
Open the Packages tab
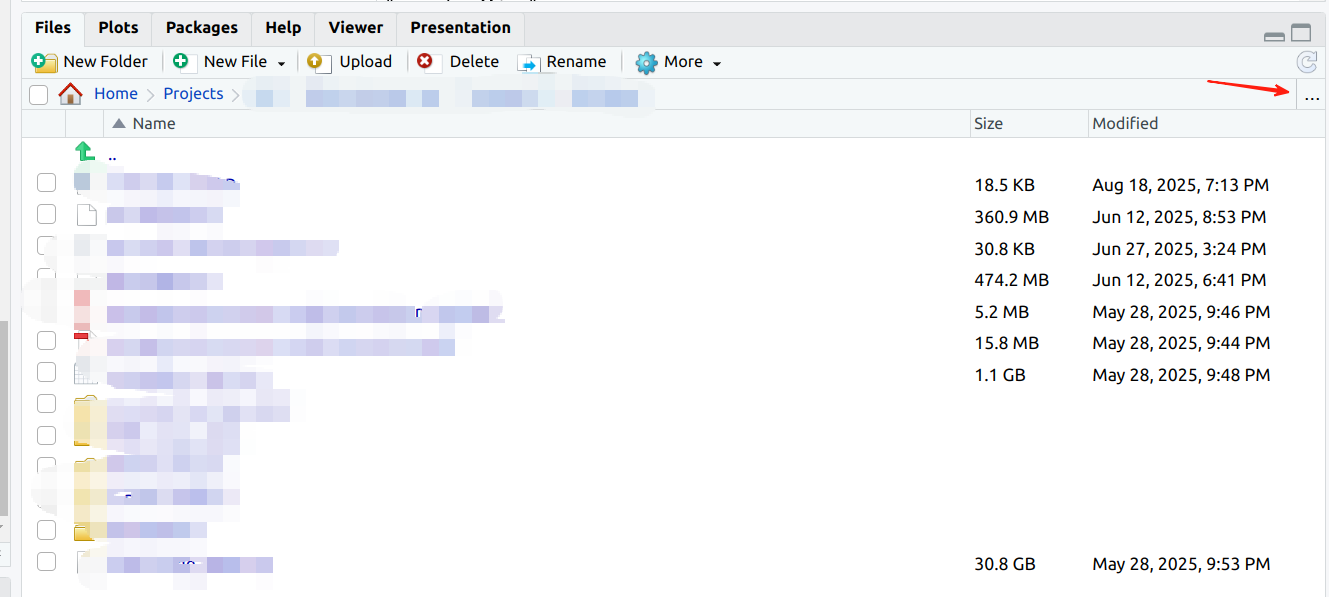pos(201,28)
